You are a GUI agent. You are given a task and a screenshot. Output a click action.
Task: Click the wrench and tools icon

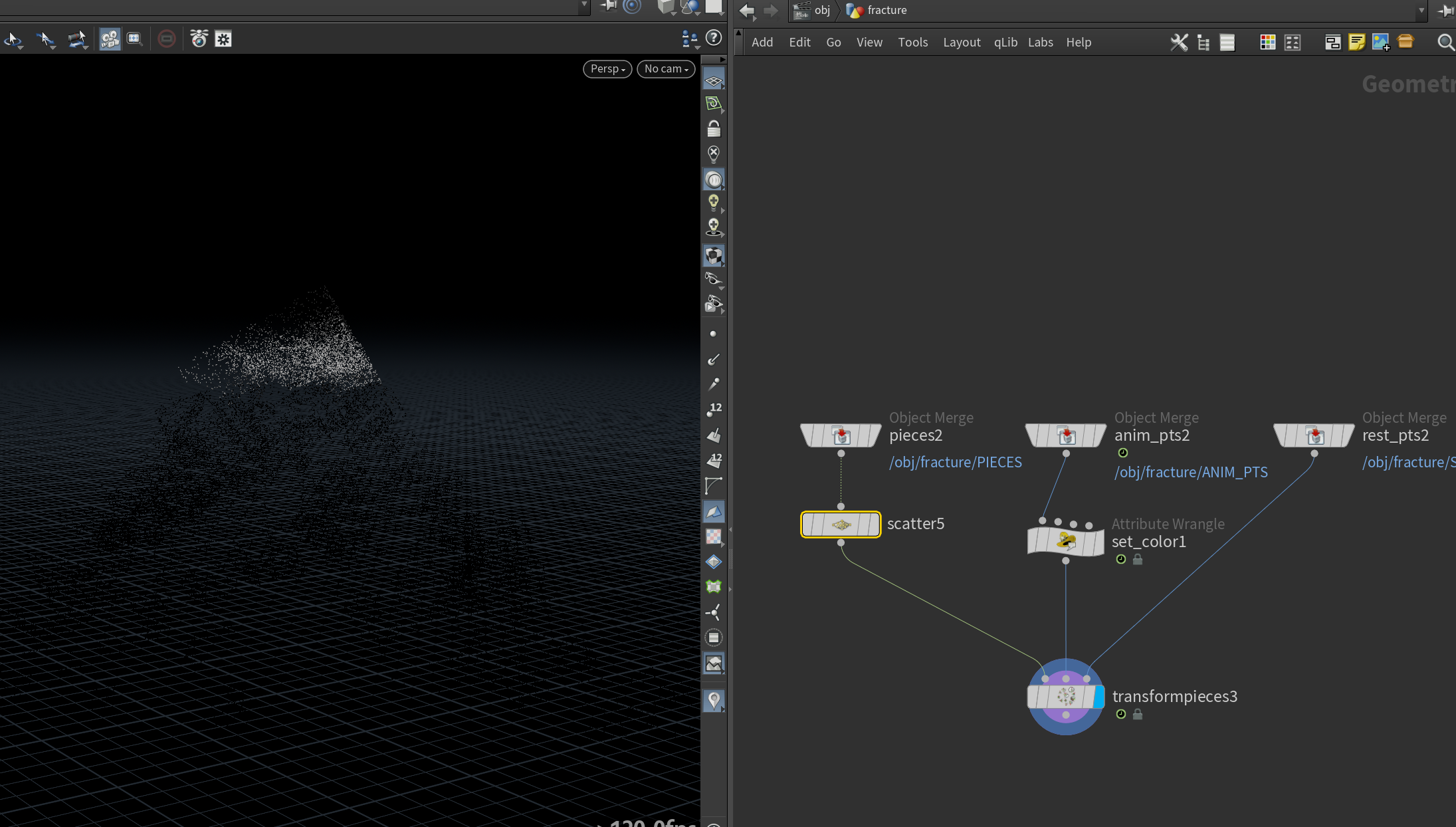click(1179, 43)
